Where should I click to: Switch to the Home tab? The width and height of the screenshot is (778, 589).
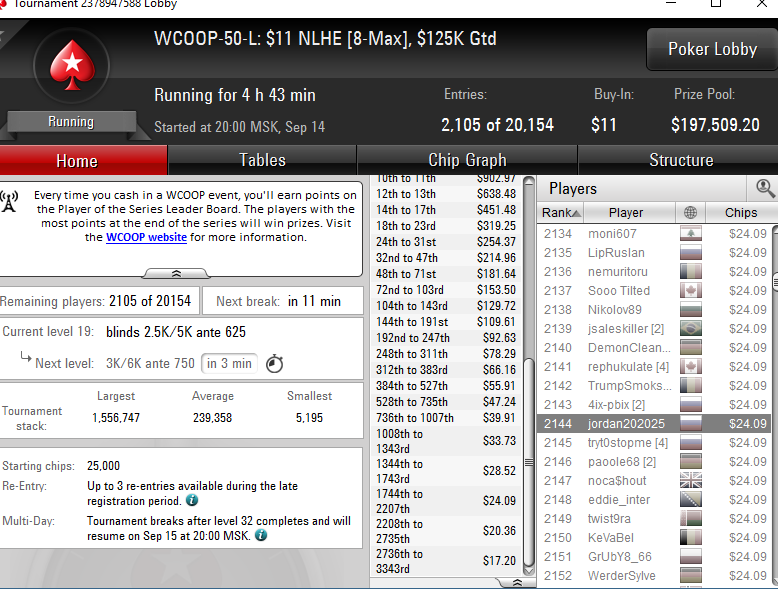pyautogui.click(x=83, y=160)
